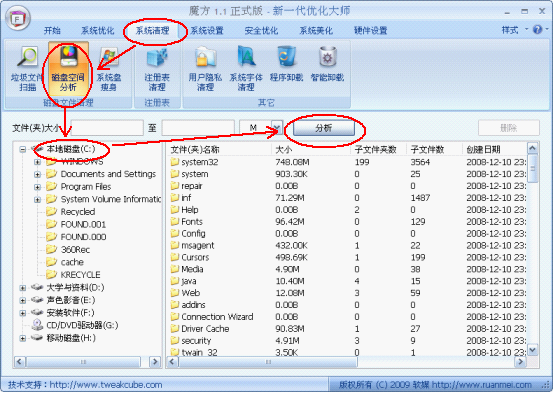Click the CD/DVD驱动器(G:) drive icon
Viewport: 554px width, 393px height.
[x=37, y=325]
